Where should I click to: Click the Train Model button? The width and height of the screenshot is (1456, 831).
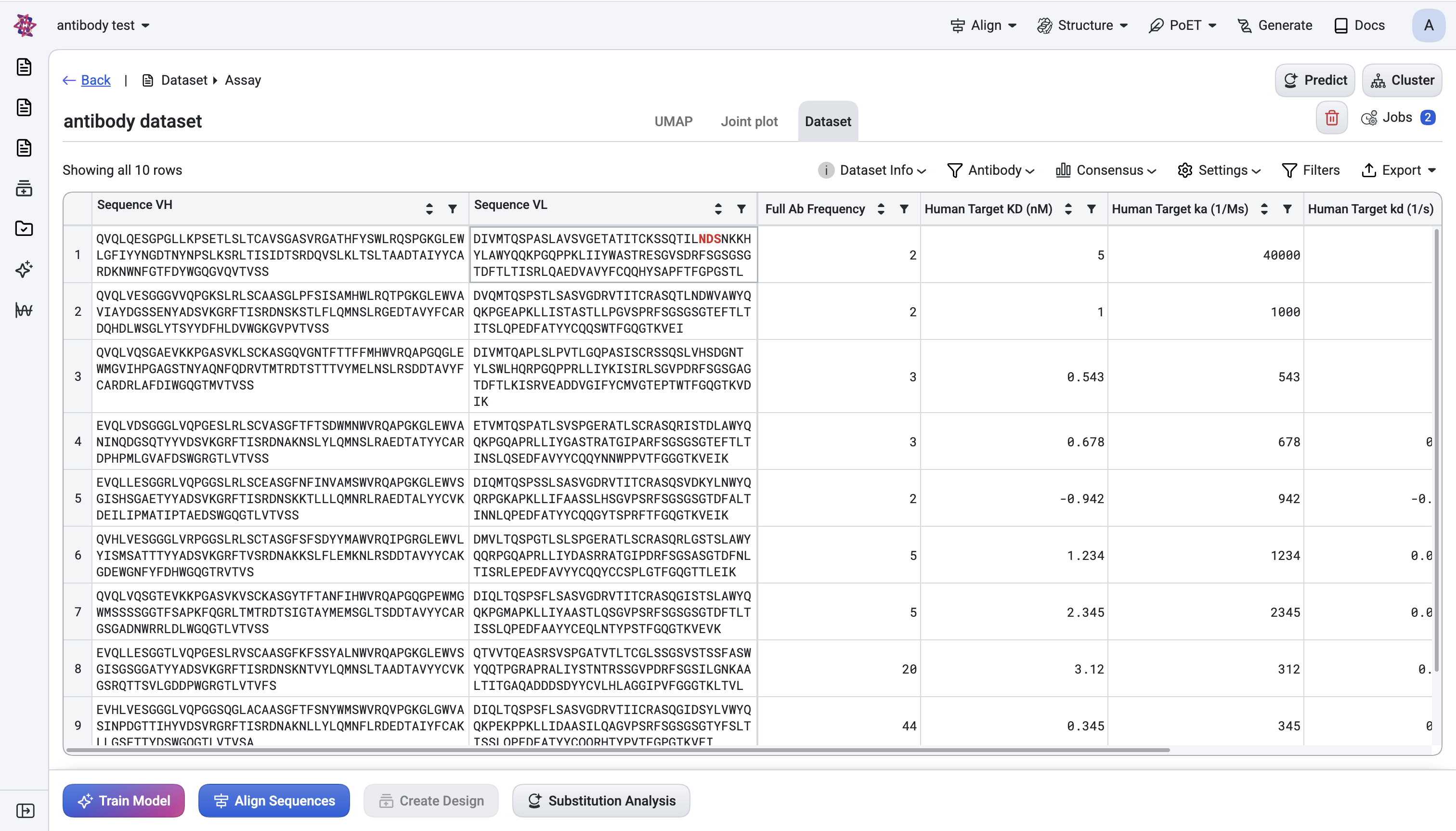[x=124, y=801]
